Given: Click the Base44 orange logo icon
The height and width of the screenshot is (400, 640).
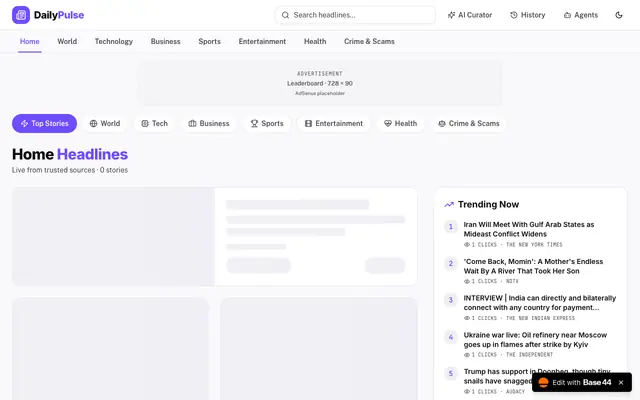Looking at the screenshot, I should pos(543,382).
